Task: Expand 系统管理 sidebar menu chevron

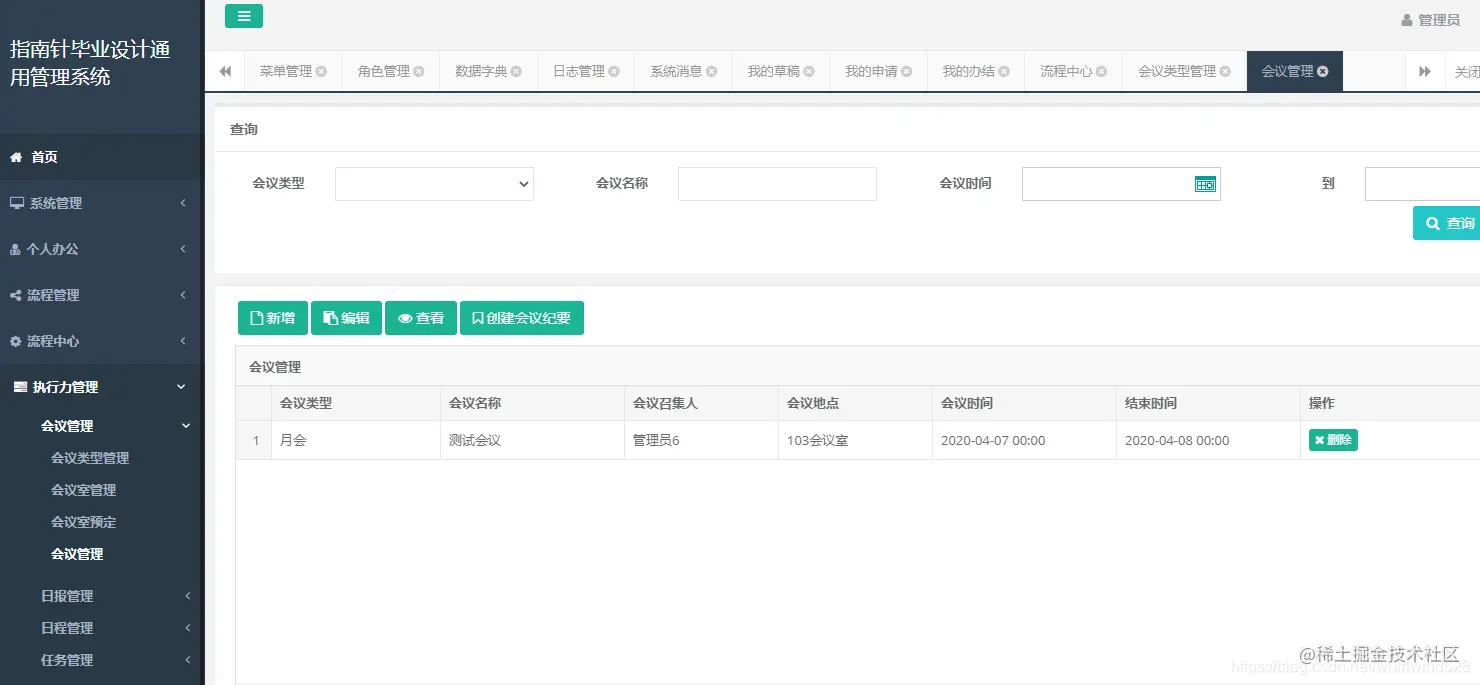Action: pos(183,203)
